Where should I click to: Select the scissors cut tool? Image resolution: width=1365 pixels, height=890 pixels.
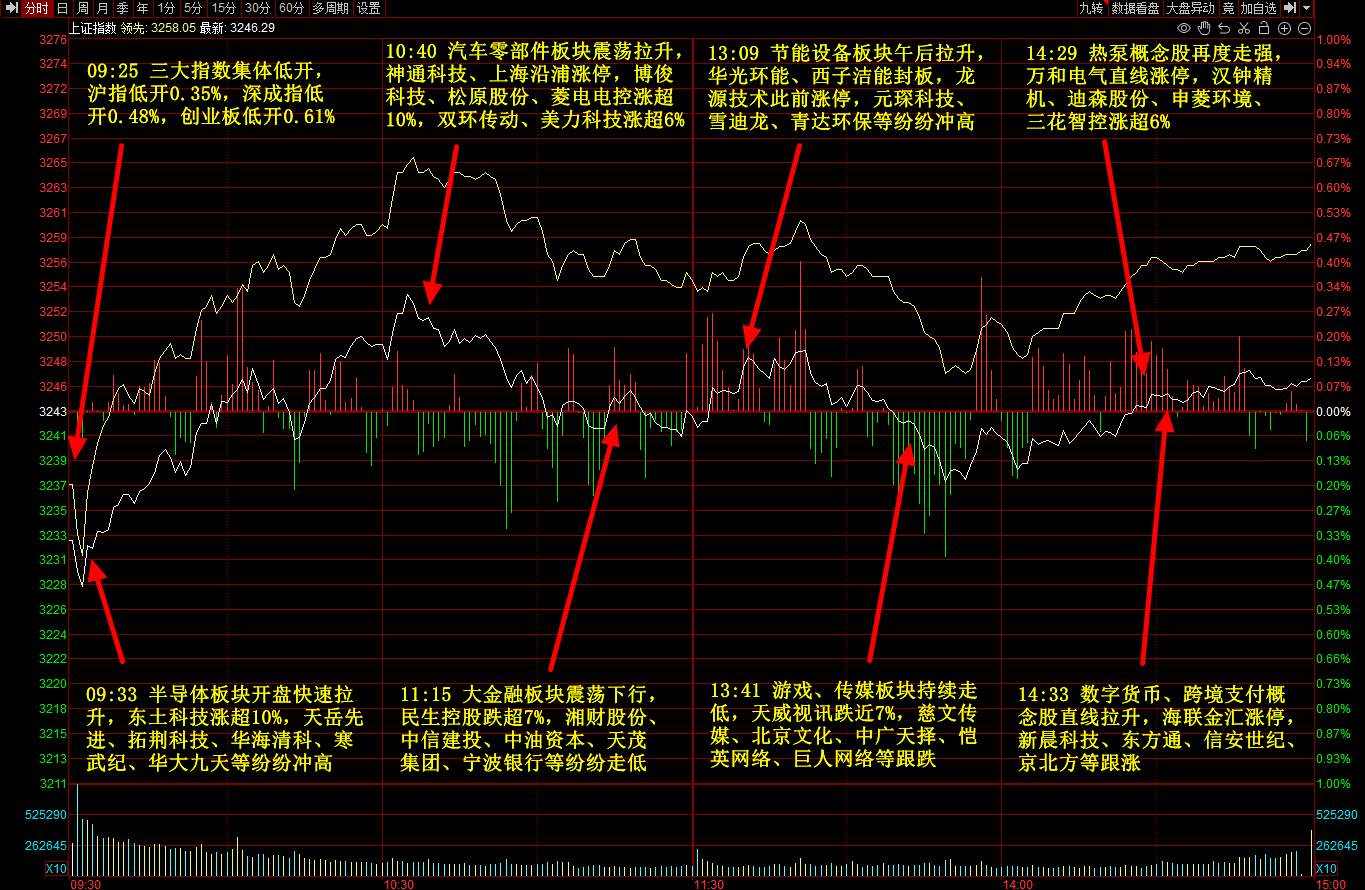coord(1245,28)
